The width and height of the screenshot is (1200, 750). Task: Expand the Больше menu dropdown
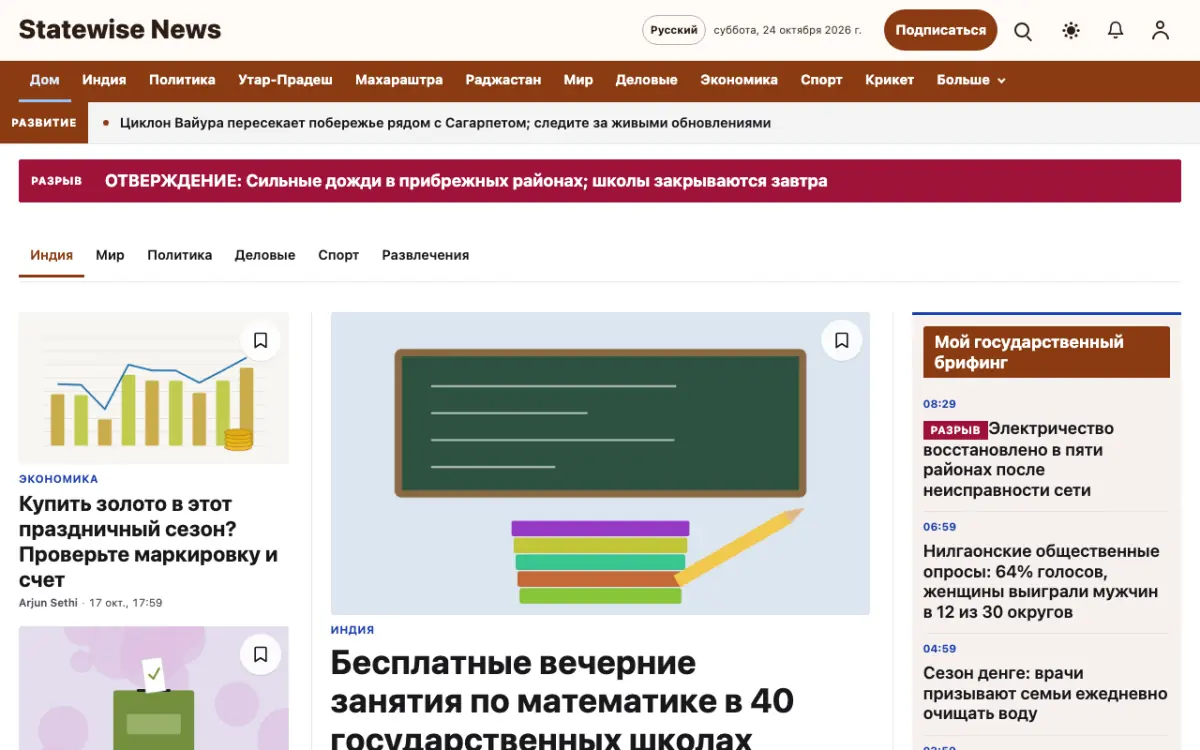click(971, 80)
